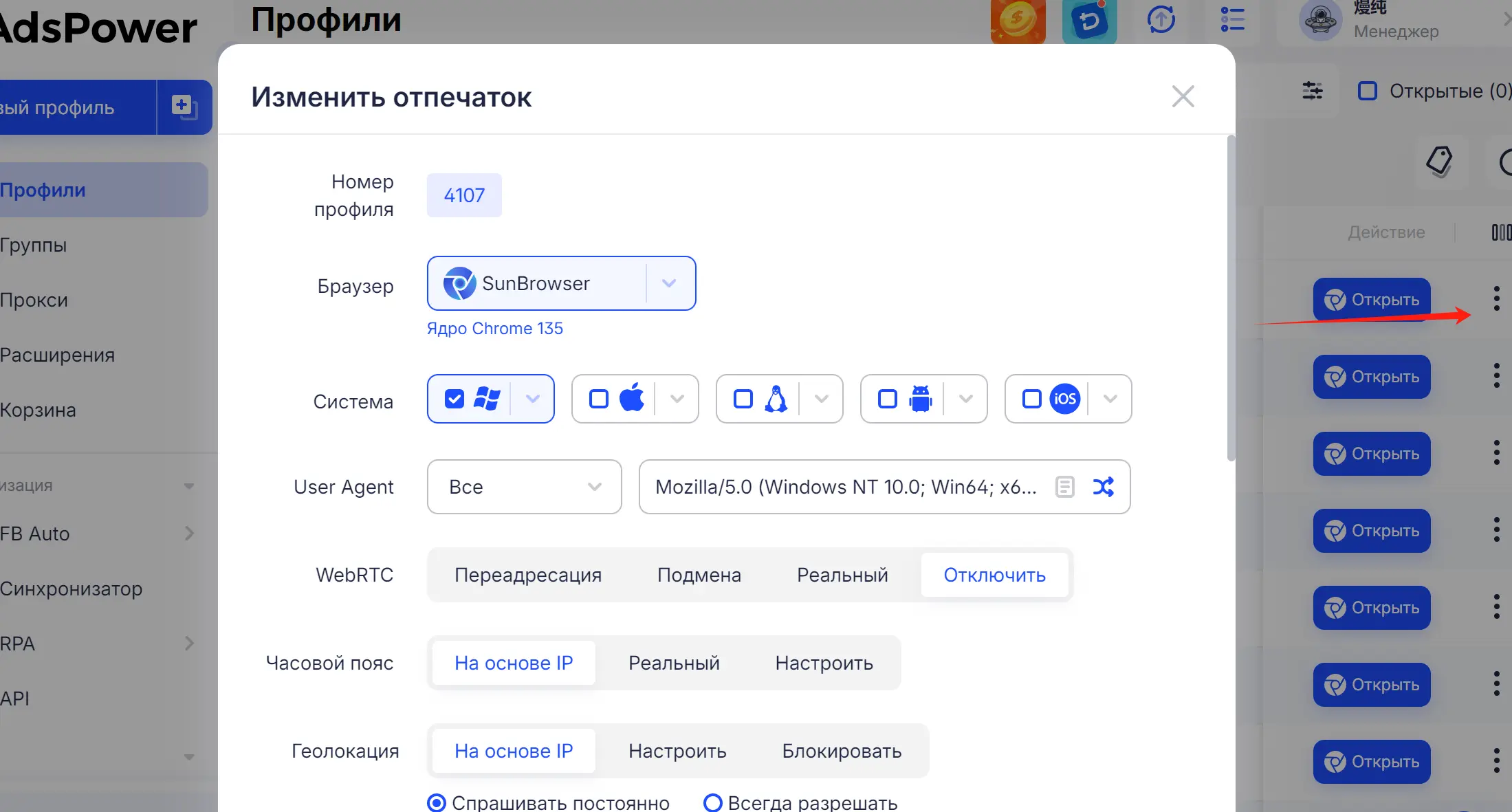Select WebRTC Отключить option

[x=994, y=575]
